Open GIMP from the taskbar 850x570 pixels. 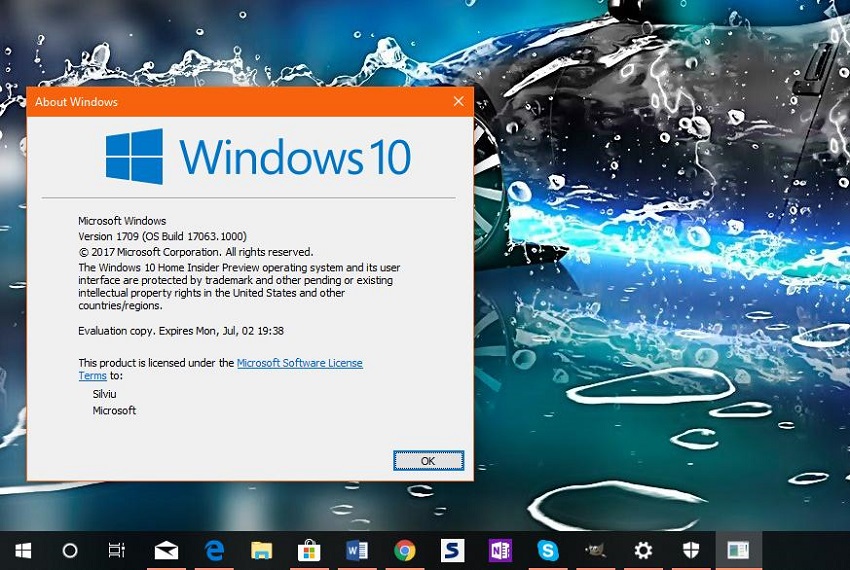596,550
